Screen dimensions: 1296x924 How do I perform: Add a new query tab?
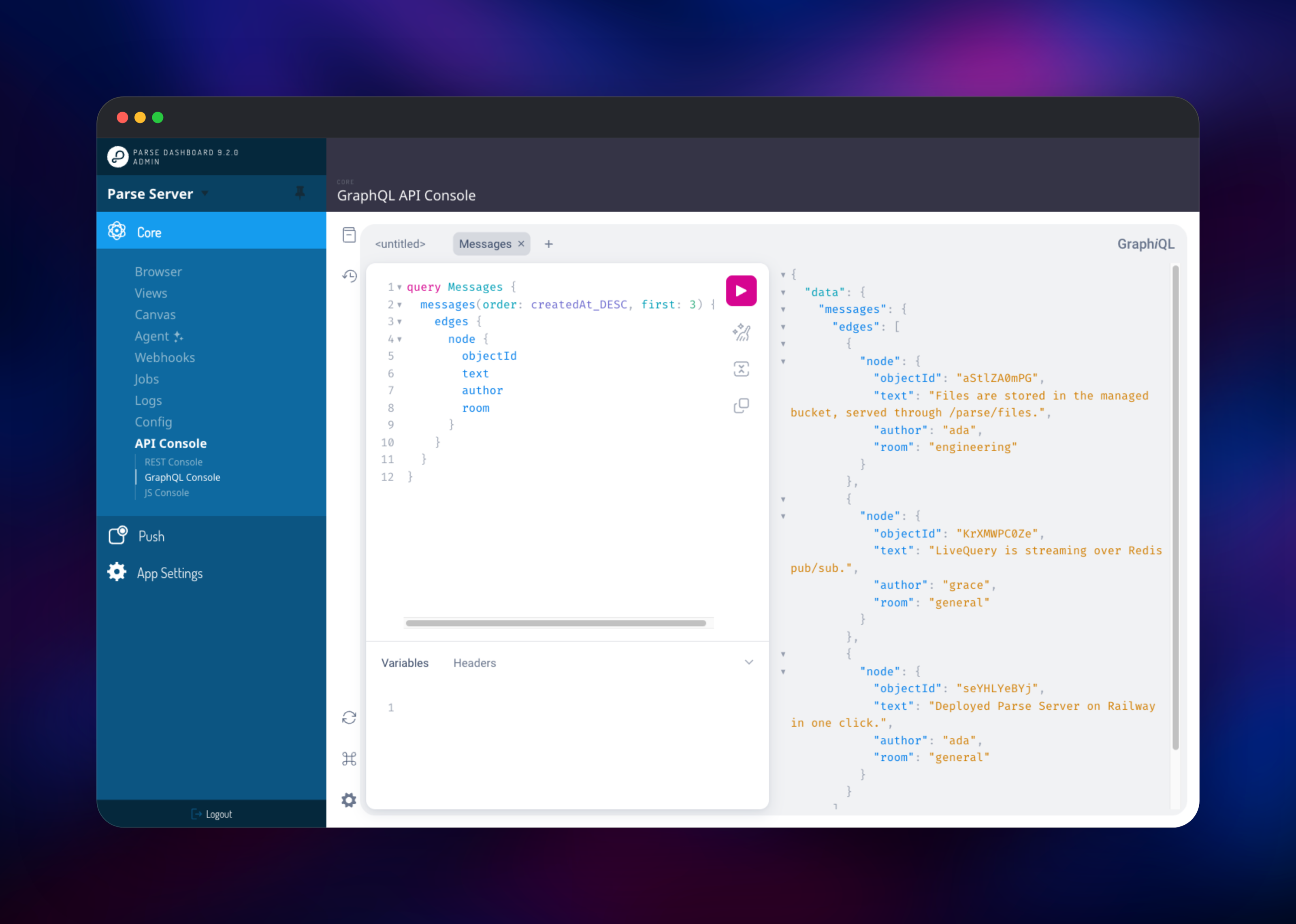[x=548, y=244]
